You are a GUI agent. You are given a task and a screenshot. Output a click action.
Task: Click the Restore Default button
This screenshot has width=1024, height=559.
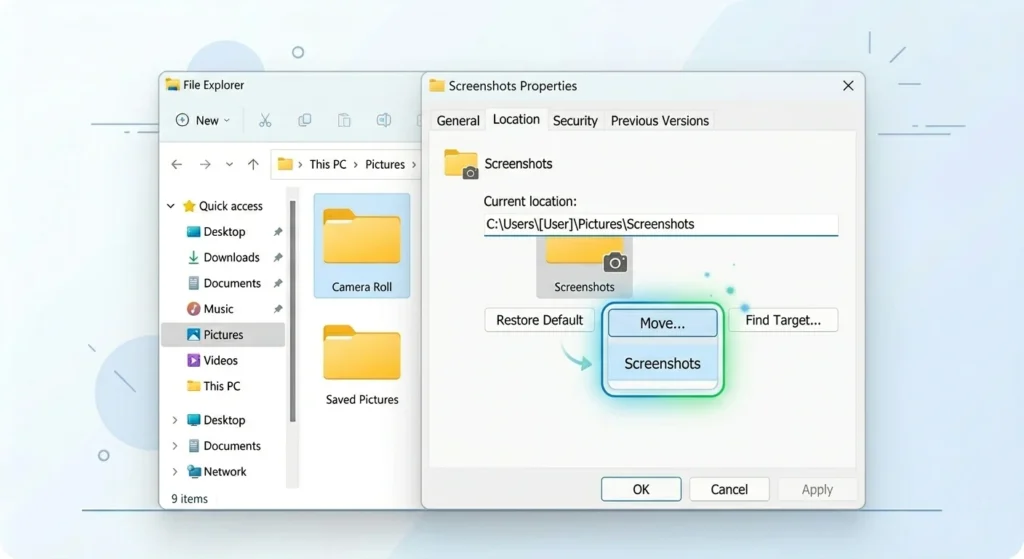pyautogui.click(x=539, y=320)
